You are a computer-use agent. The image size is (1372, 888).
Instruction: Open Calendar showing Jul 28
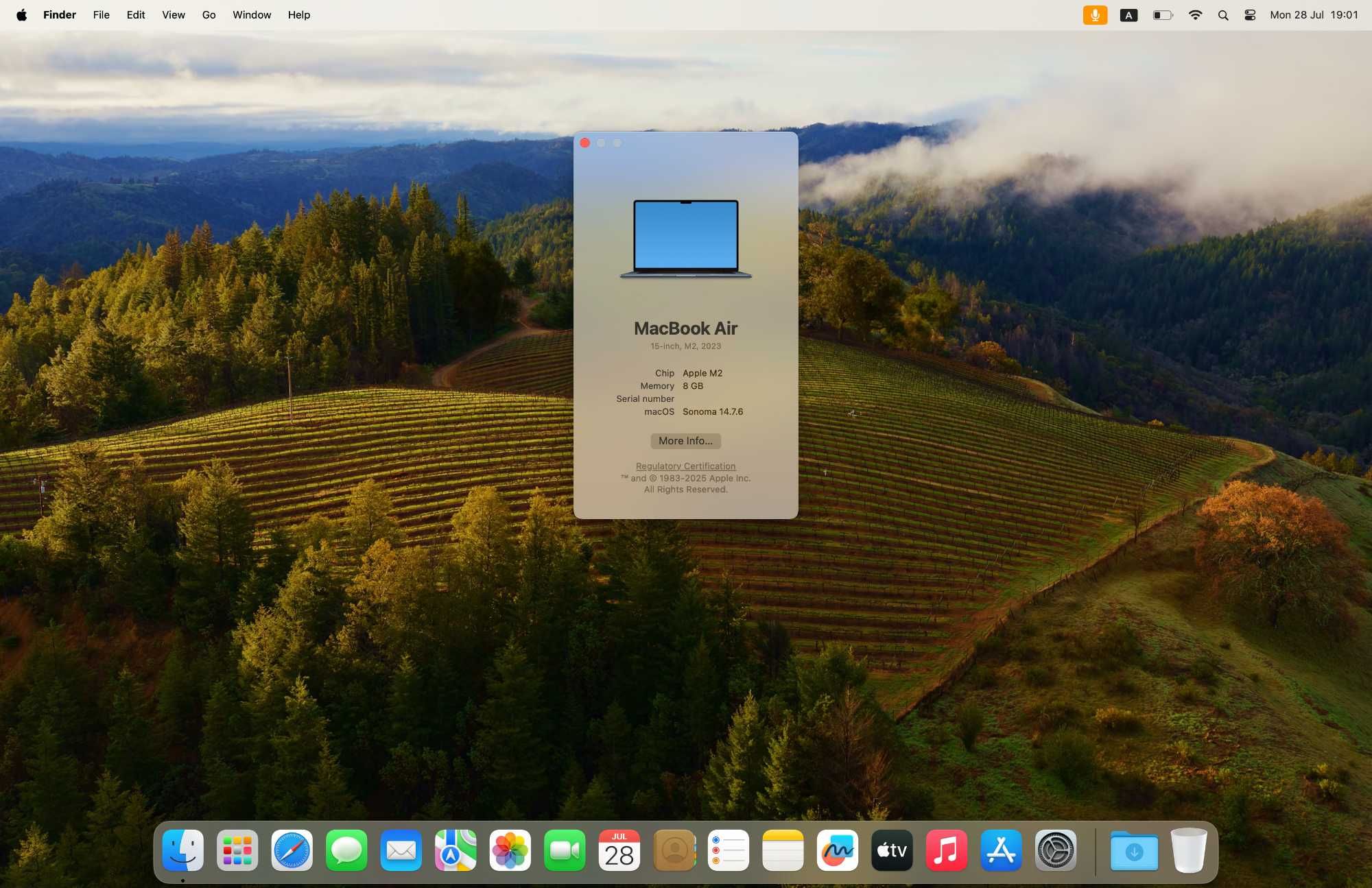(x=619, y=850)
